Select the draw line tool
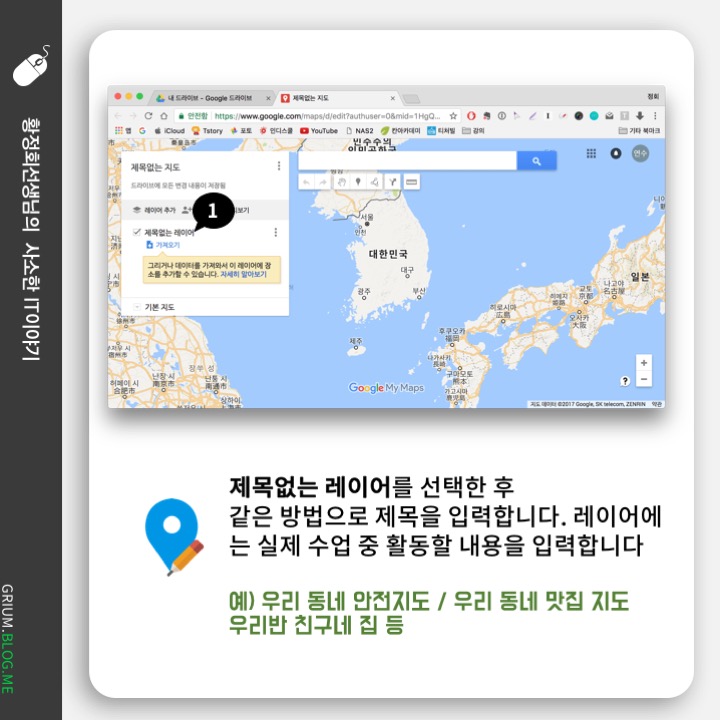The height and width of the screenshot is (720, 720). tap(373, 182)
